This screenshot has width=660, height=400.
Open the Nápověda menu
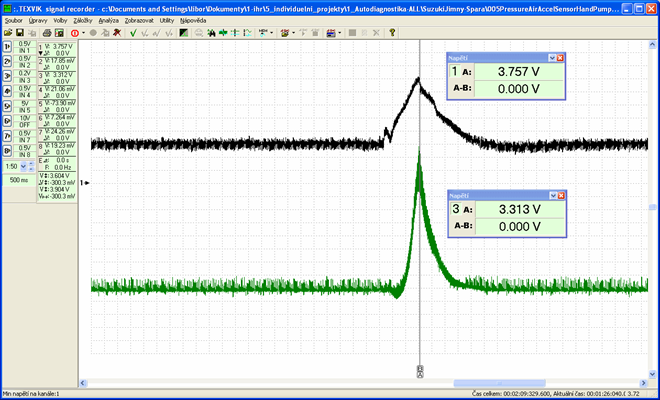[193, 20]
